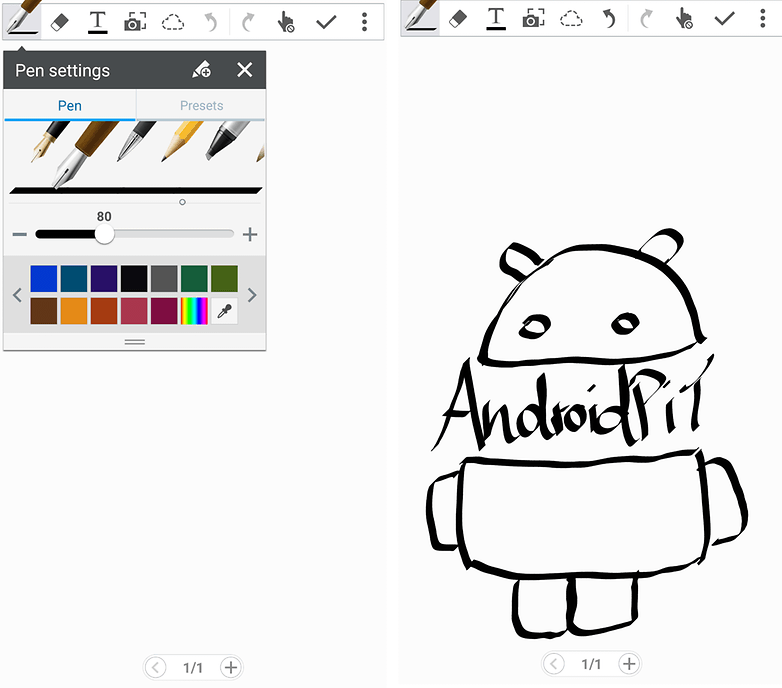Open camera insert tool in right toolbar
782x688 pixels.
pos(533,19)
